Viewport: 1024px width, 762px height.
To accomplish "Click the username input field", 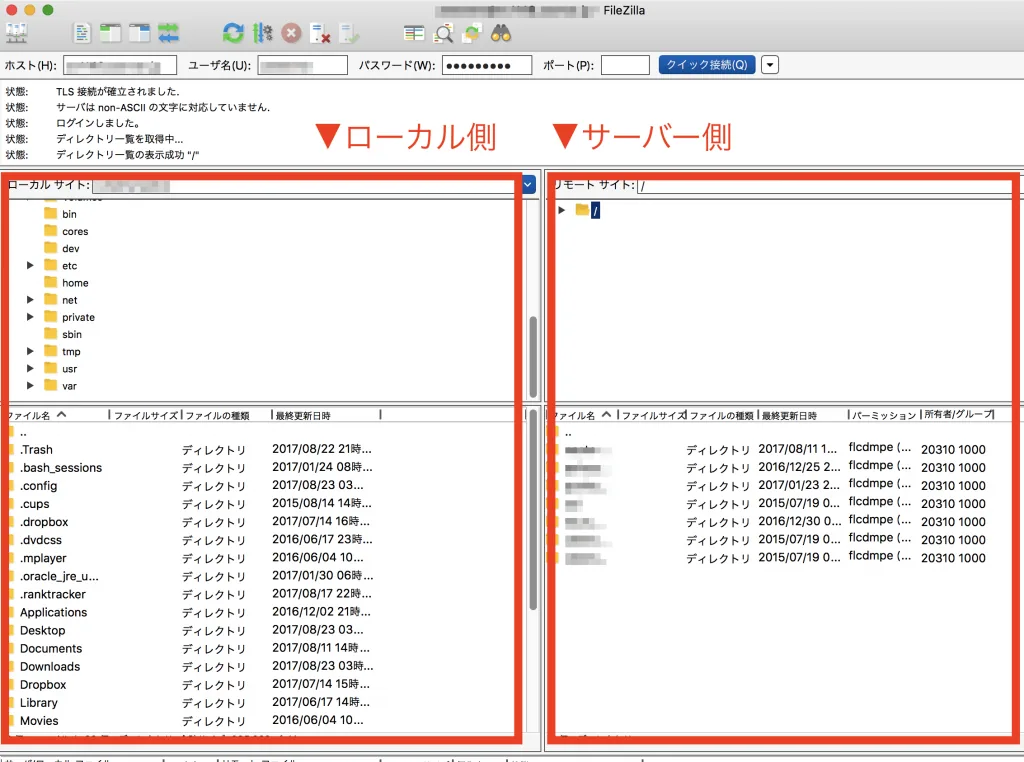I will (x=302, y=65).
